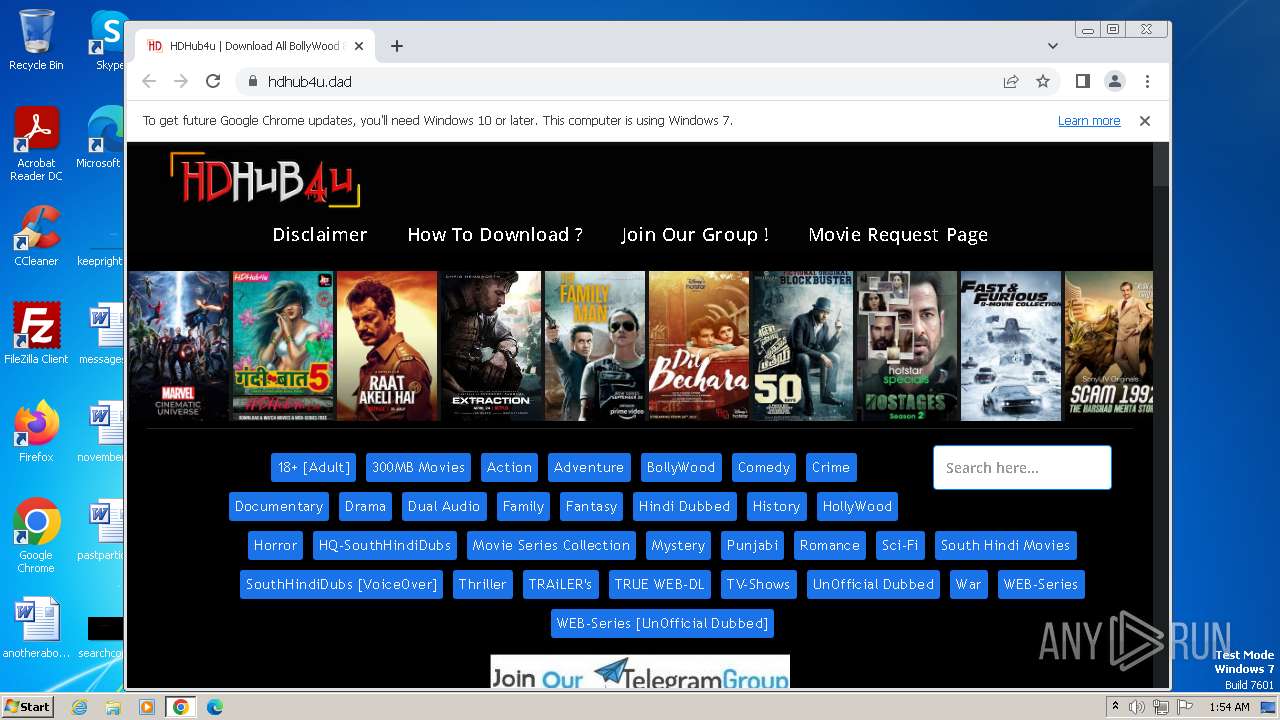
Task: Select the Action category tag
Action: tap(509, 468)
